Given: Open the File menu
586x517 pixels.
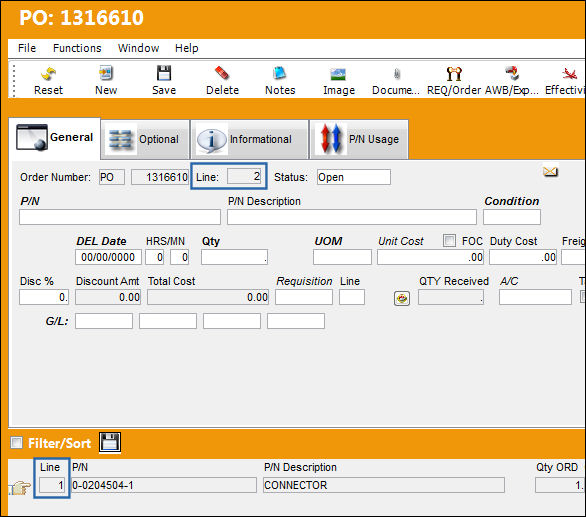Looking at the screenshot, I should pos(27,48).
